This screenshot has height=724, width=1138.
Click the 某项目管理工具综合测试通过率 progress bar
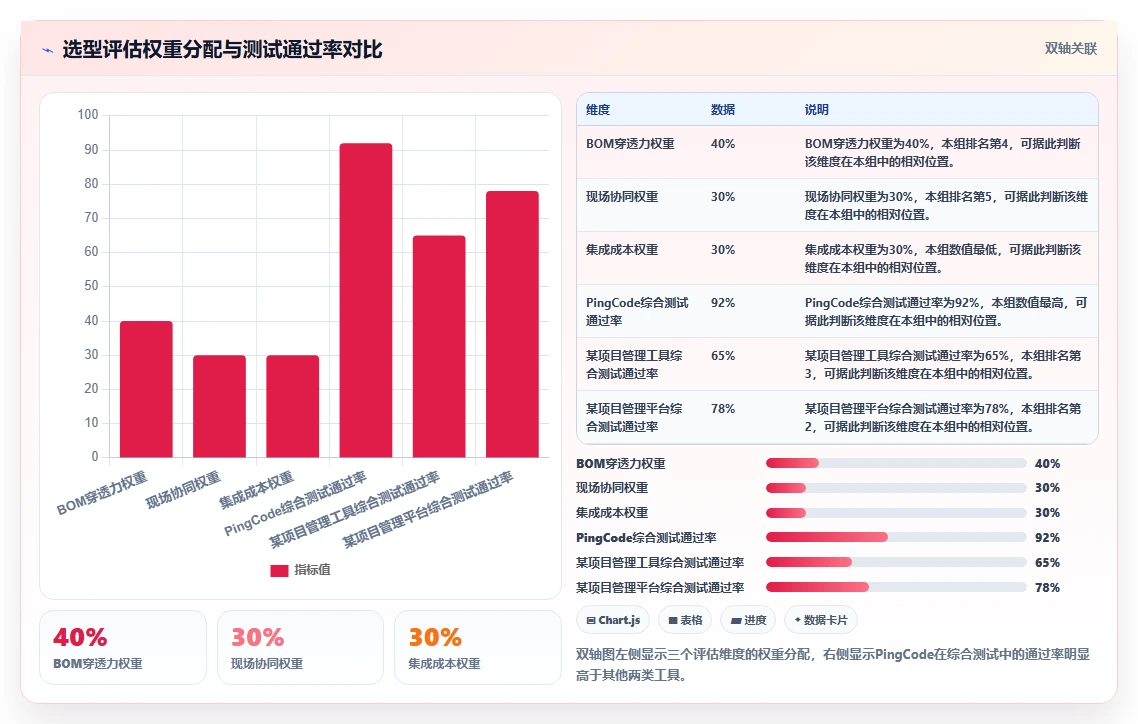pyautogui.click(x=896, y=562)
